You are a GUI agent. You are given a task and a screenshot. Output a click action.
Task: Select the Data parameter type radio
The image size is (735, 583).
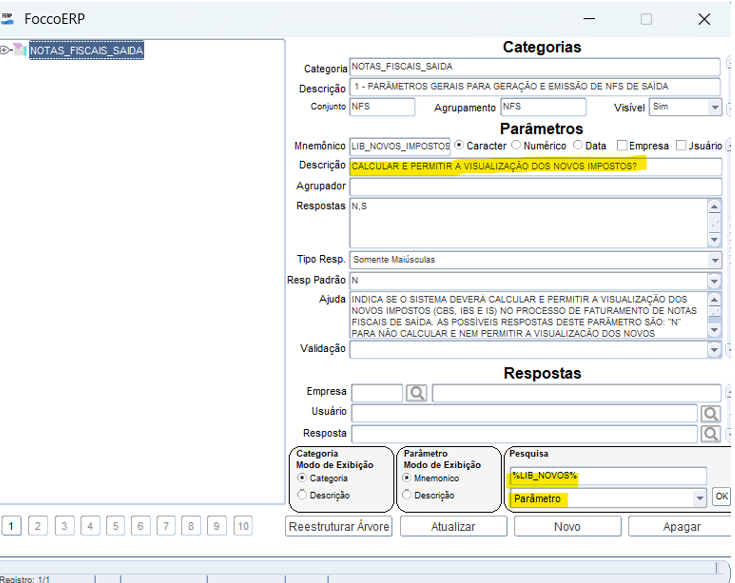(x=578, y=146)
